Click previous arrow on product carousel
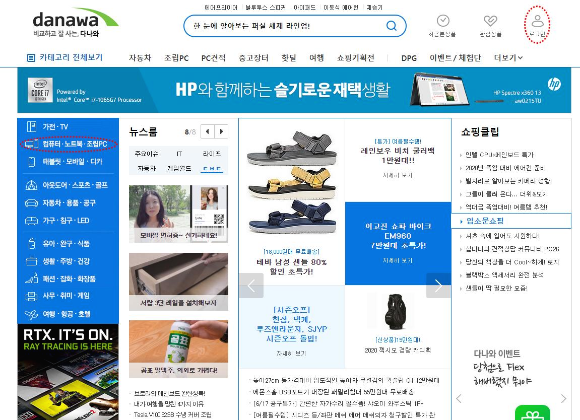The width and height of the screenshot is (580, 420). (x=252, y=285)
